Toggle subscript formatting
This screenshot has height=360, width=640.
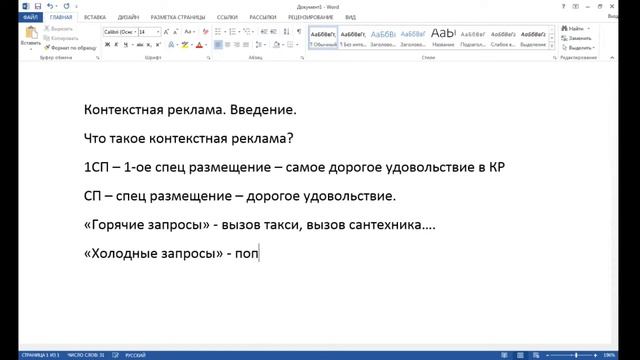149,44
